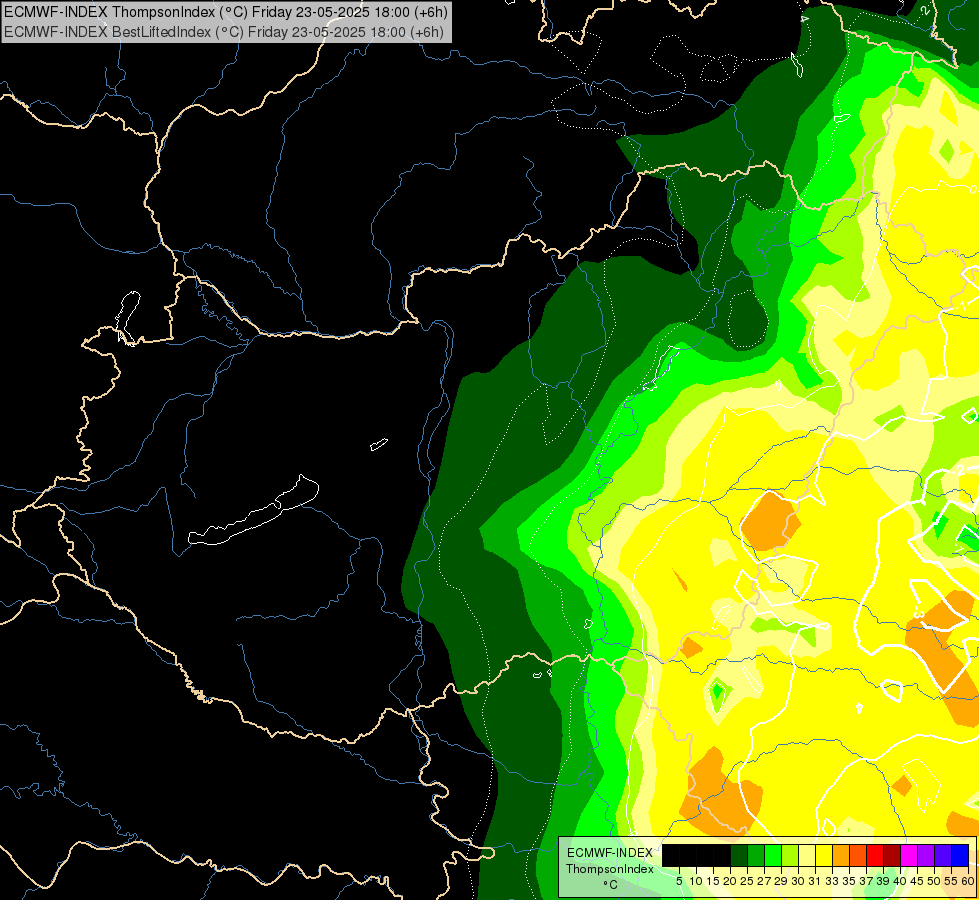Click the legend scale value 35
This screenshot has width=979, height=900.
pos(849,881)
